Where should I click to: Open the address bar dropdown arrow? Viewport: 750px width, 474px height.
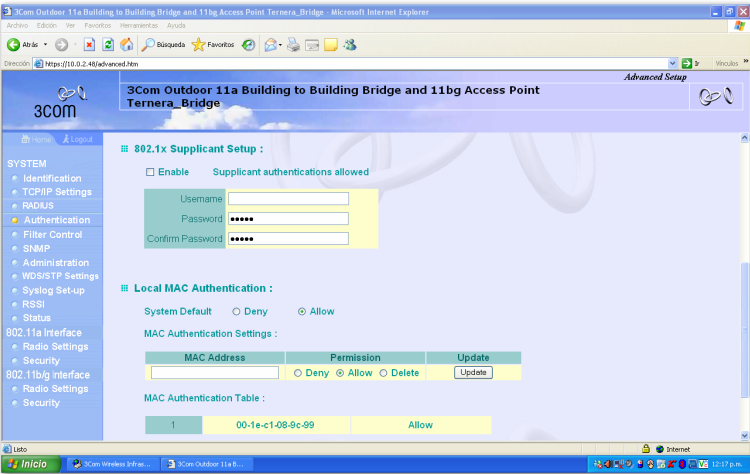tap(673, 63)
